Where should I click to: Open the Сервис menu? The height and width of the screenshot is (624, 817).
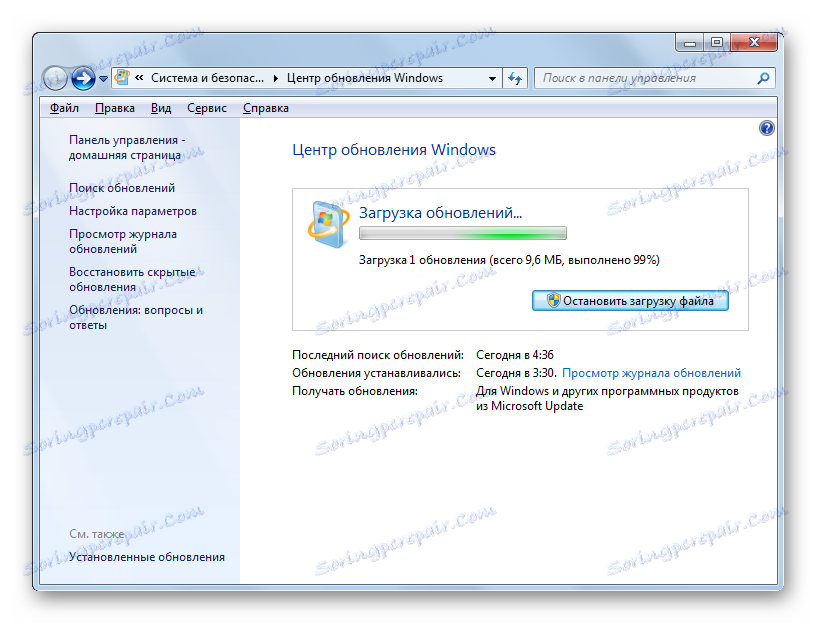207,108
